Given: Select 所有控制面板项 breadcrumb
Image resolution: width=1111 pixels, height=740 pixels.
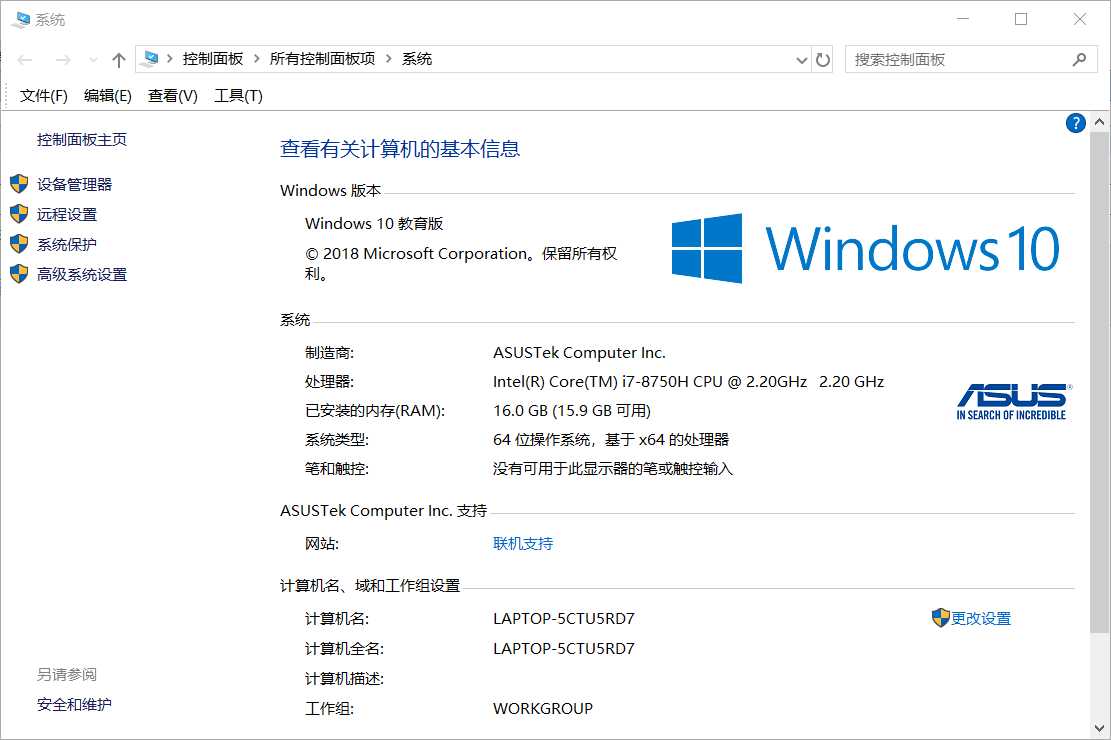Looking at the screenshot, I should pyautogui.click(x=322, y=59).
